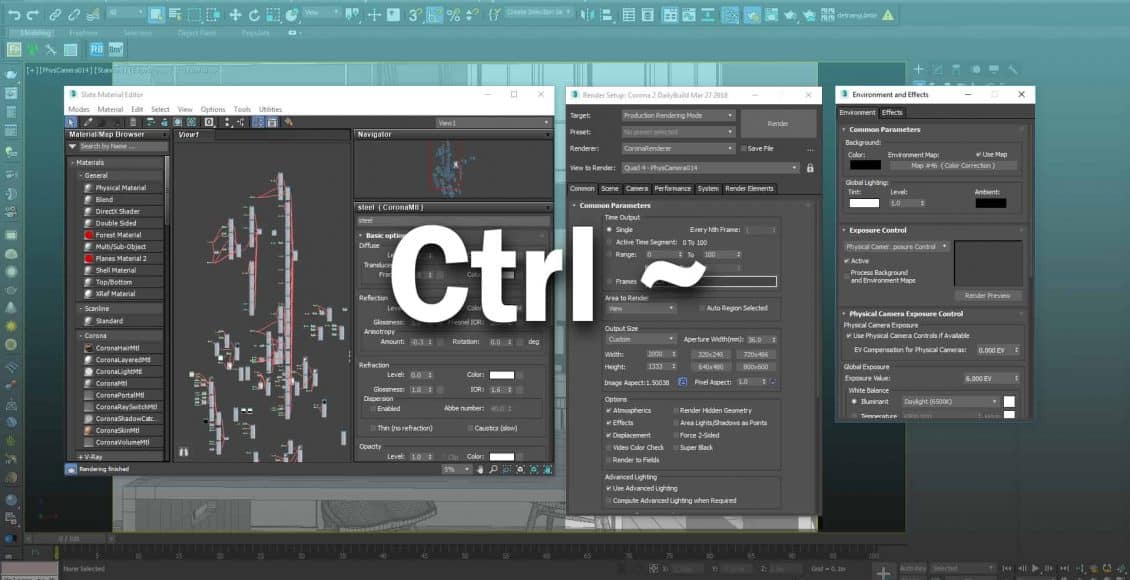The image size is (1130, 580).
Task: Open the Renderer dropdown showing CoronaRenderer
Action: (x=677, y=148)
